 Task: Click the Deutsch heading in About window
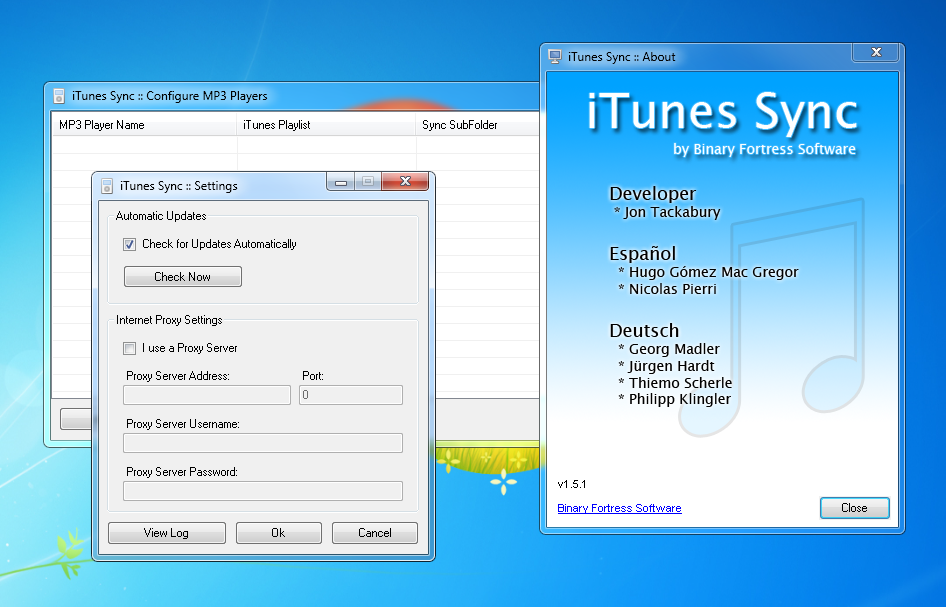(644, 331)
